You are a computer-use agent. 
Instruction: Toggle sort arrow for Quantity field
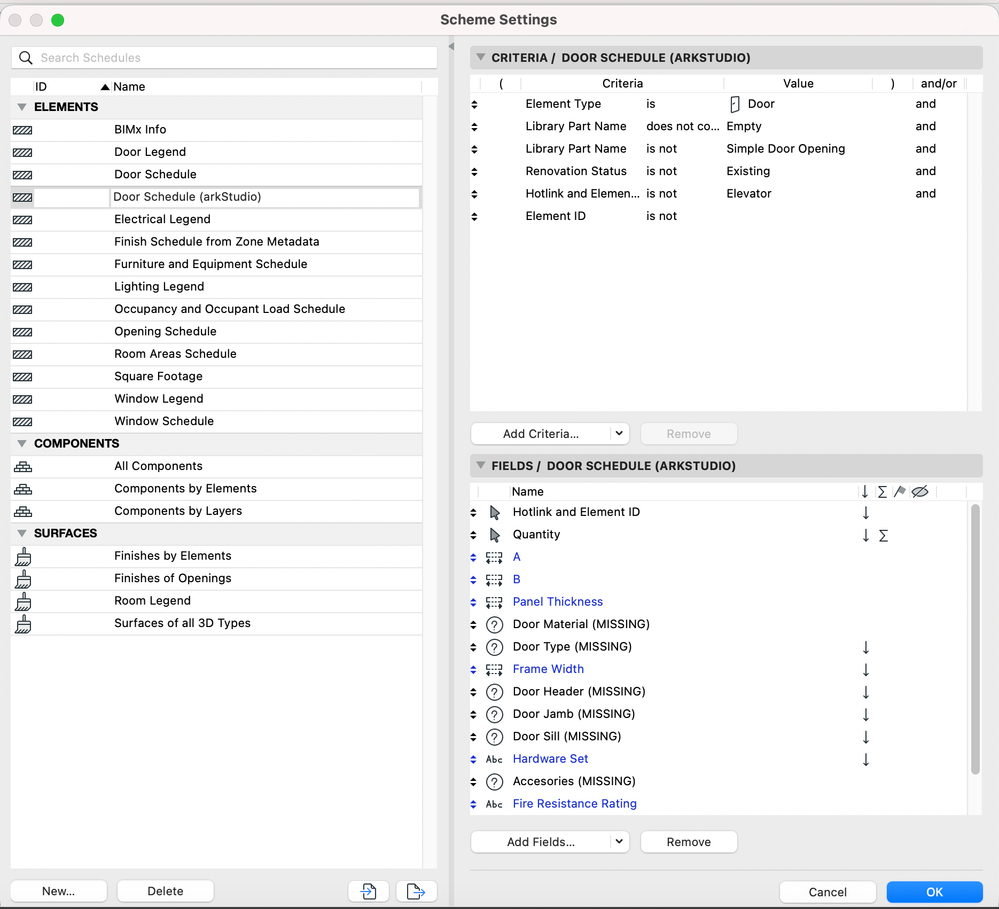(x=866, y=535)
